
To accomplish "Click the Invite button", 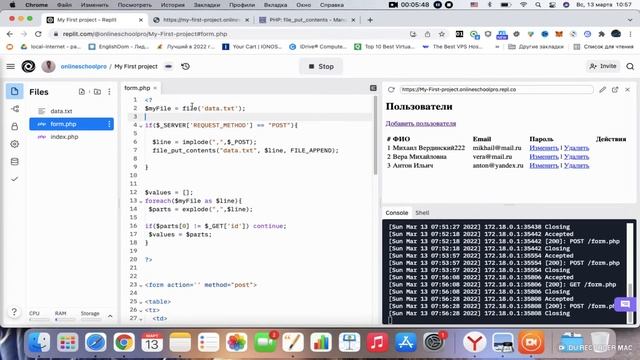I will [x=603, y=66].
